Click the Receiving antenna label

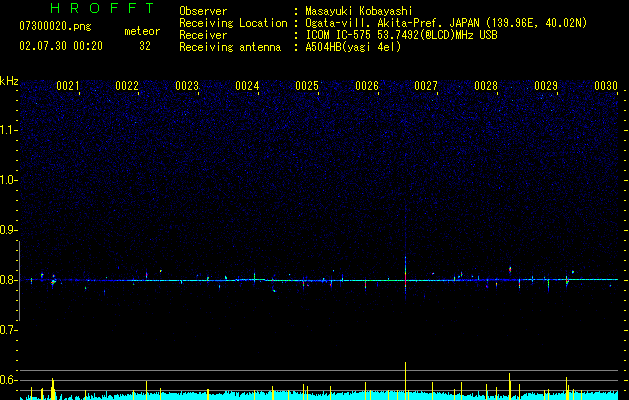tap(230, 47)
